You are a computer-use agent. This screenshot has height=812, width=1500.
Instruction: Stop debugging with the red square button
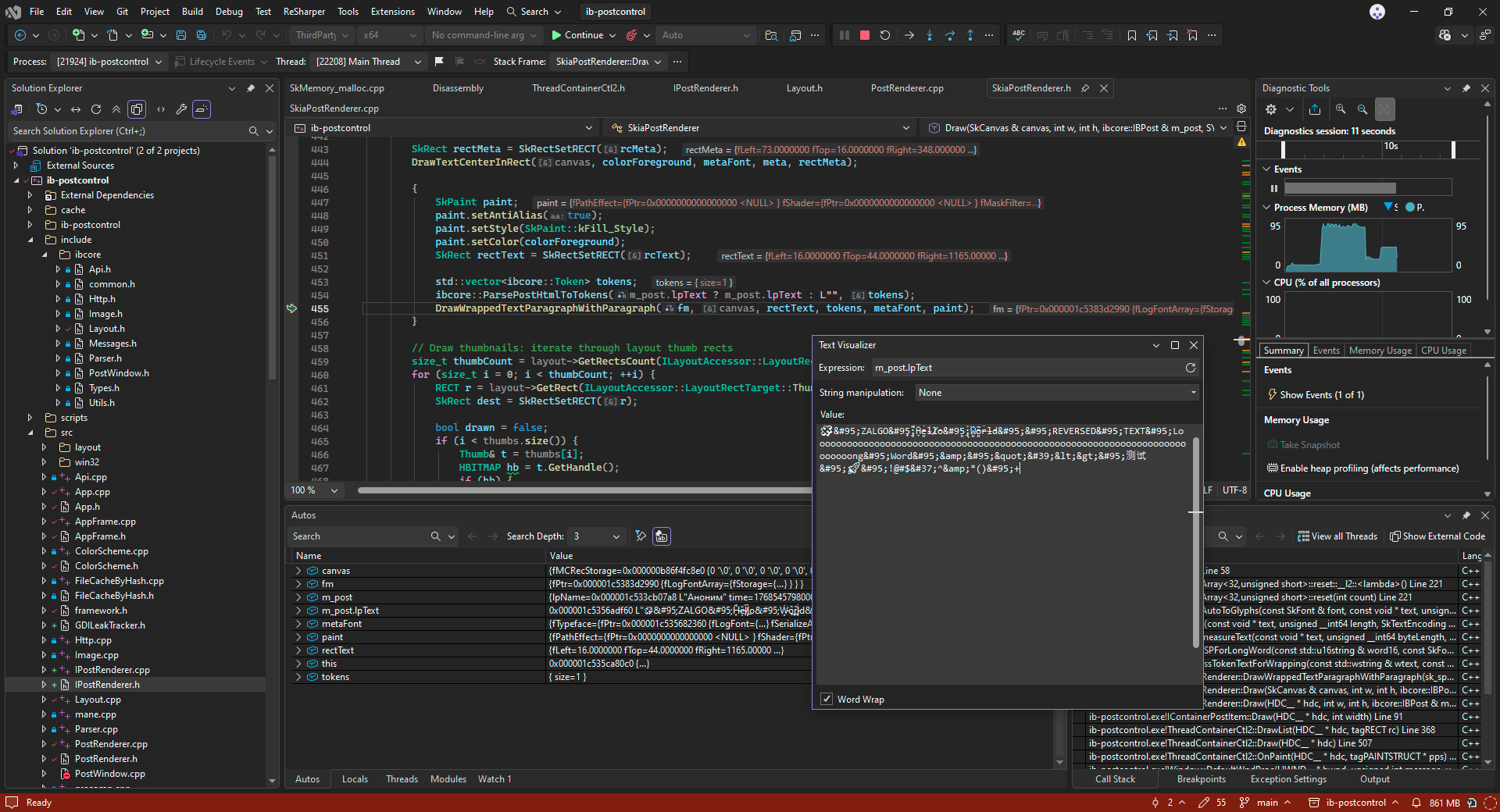point(865,35)
